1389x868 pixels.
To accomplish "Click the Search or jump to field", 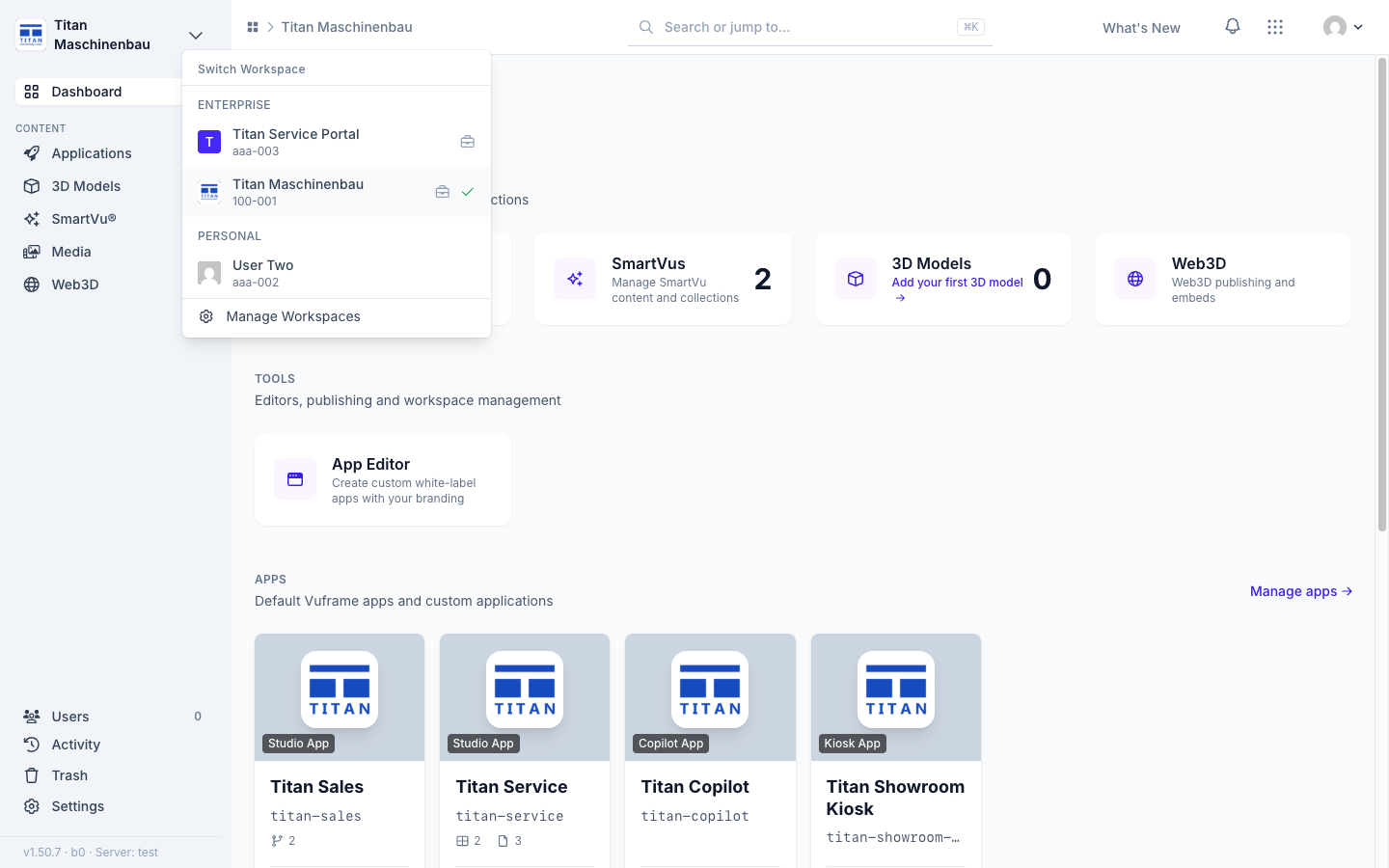I will [810, 27].
